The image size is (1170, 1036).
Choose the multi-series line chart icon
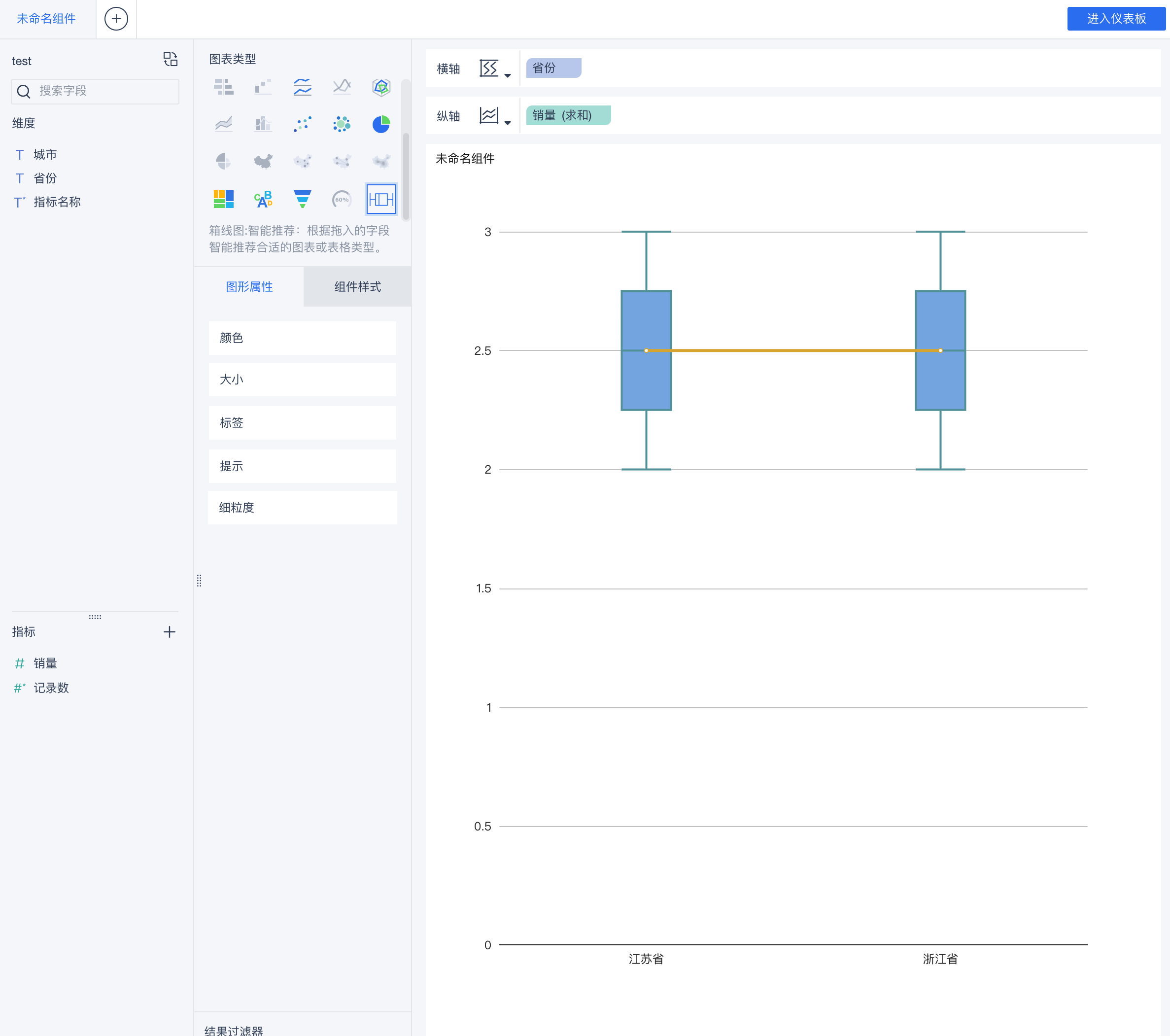click(x=302, y=86)
